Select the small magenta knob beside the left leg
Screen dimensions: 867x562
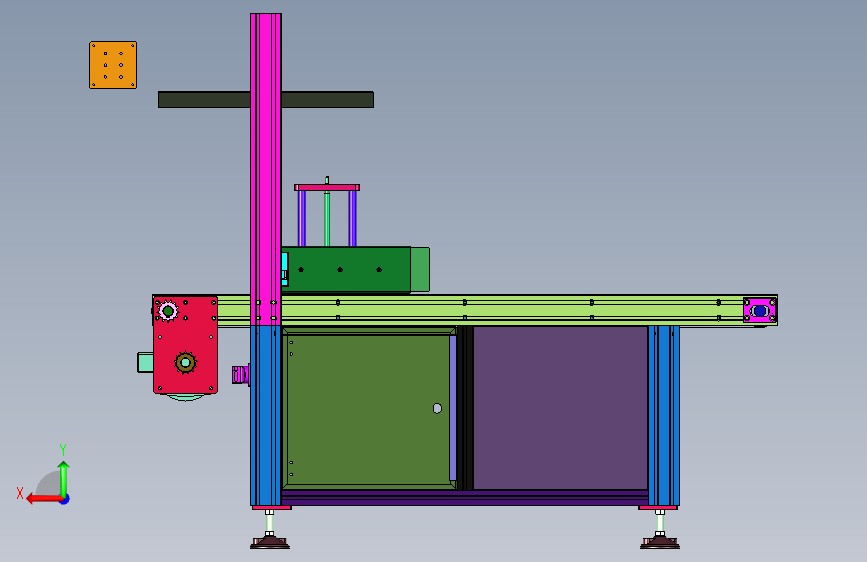click(241, 374)
